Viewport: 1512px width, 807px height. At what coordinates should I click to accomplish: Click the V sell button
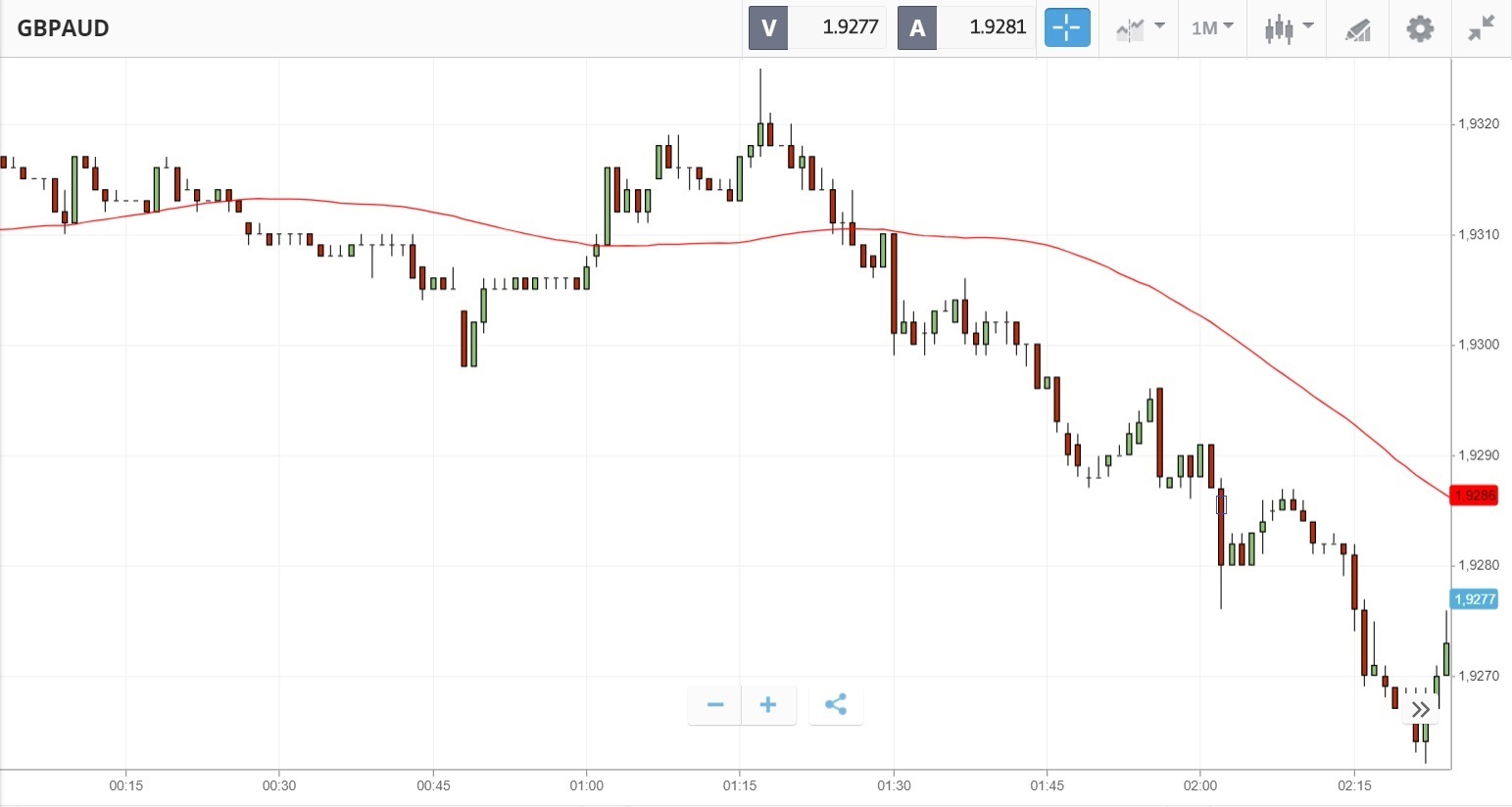[768, 27]
